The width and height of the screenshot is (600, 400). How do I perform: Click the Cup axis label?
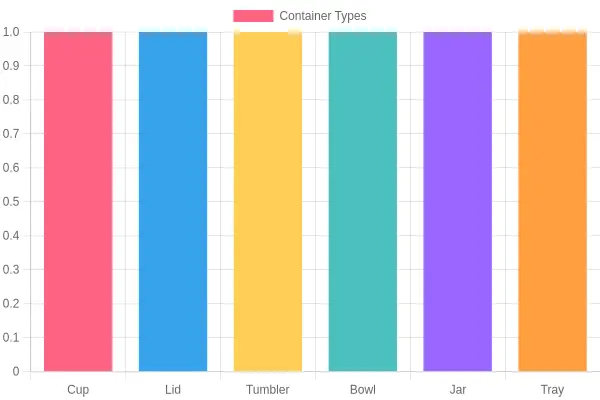click(78, 390)
